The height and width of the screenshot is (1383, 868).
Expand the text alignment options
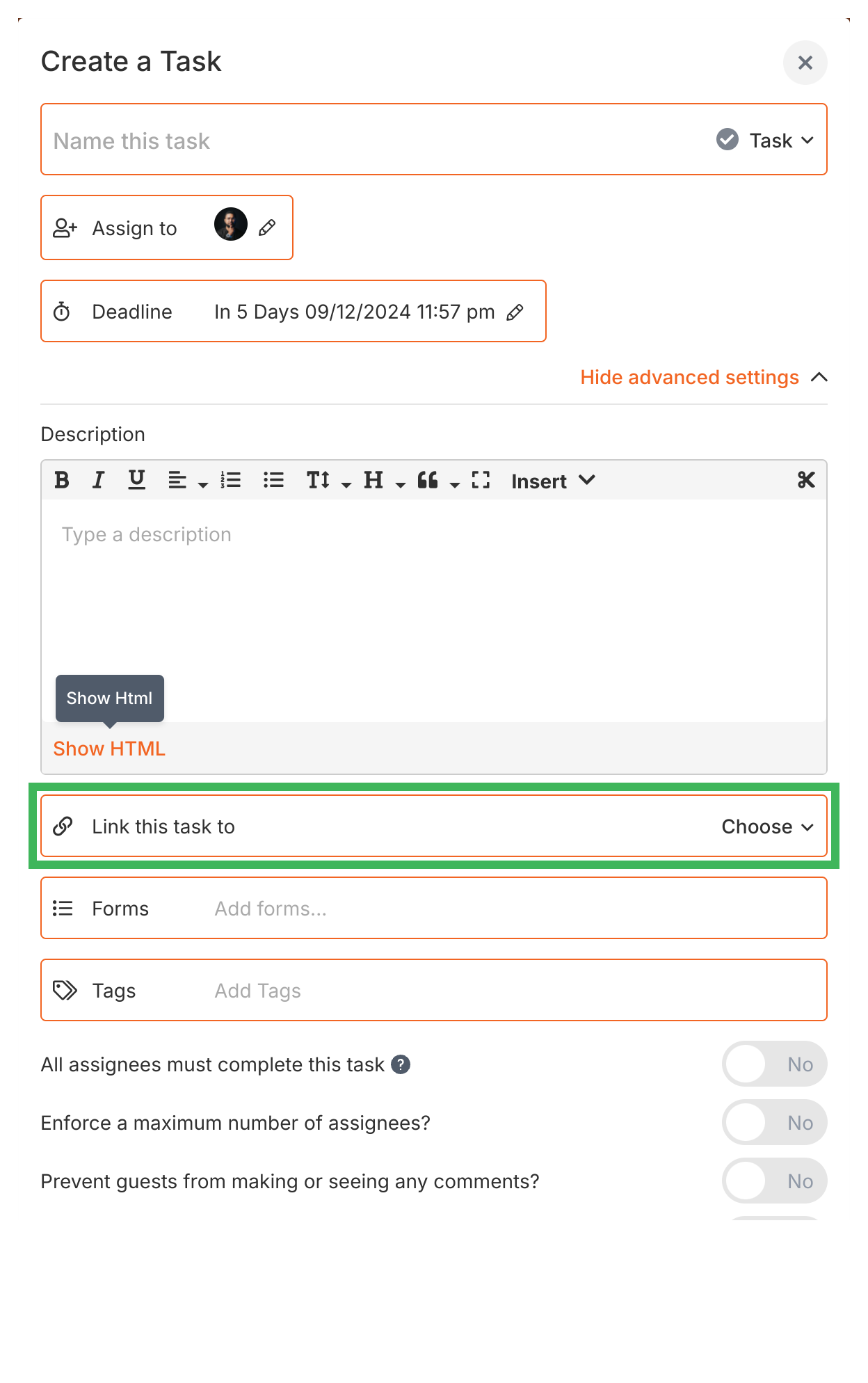pyautogui.click(x=202, y=483)
